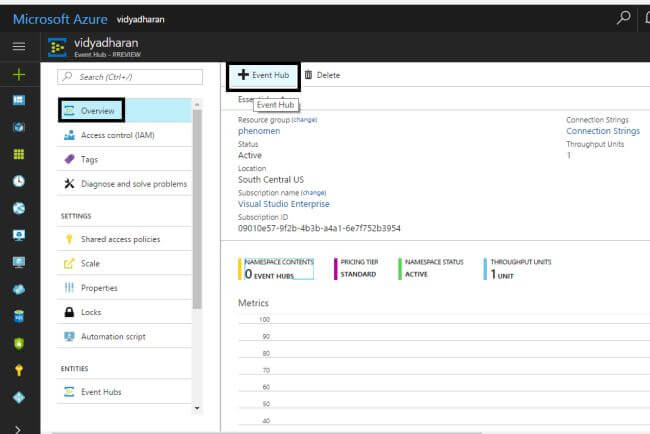Click the + Event Hub button
The image size is (650, 434).
tap(263, 75)
